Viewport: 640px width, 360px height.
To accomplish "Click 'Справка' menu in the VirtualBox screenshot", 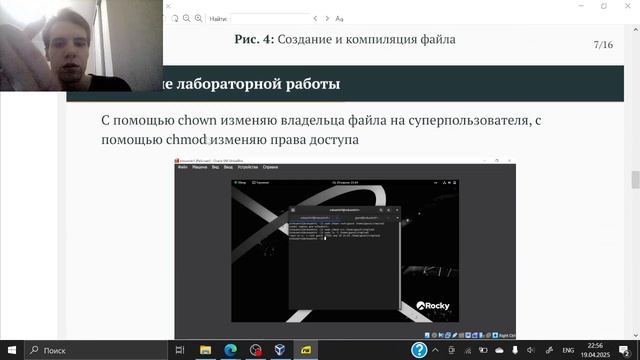I will pyautogui.click(x=270, y=167).
